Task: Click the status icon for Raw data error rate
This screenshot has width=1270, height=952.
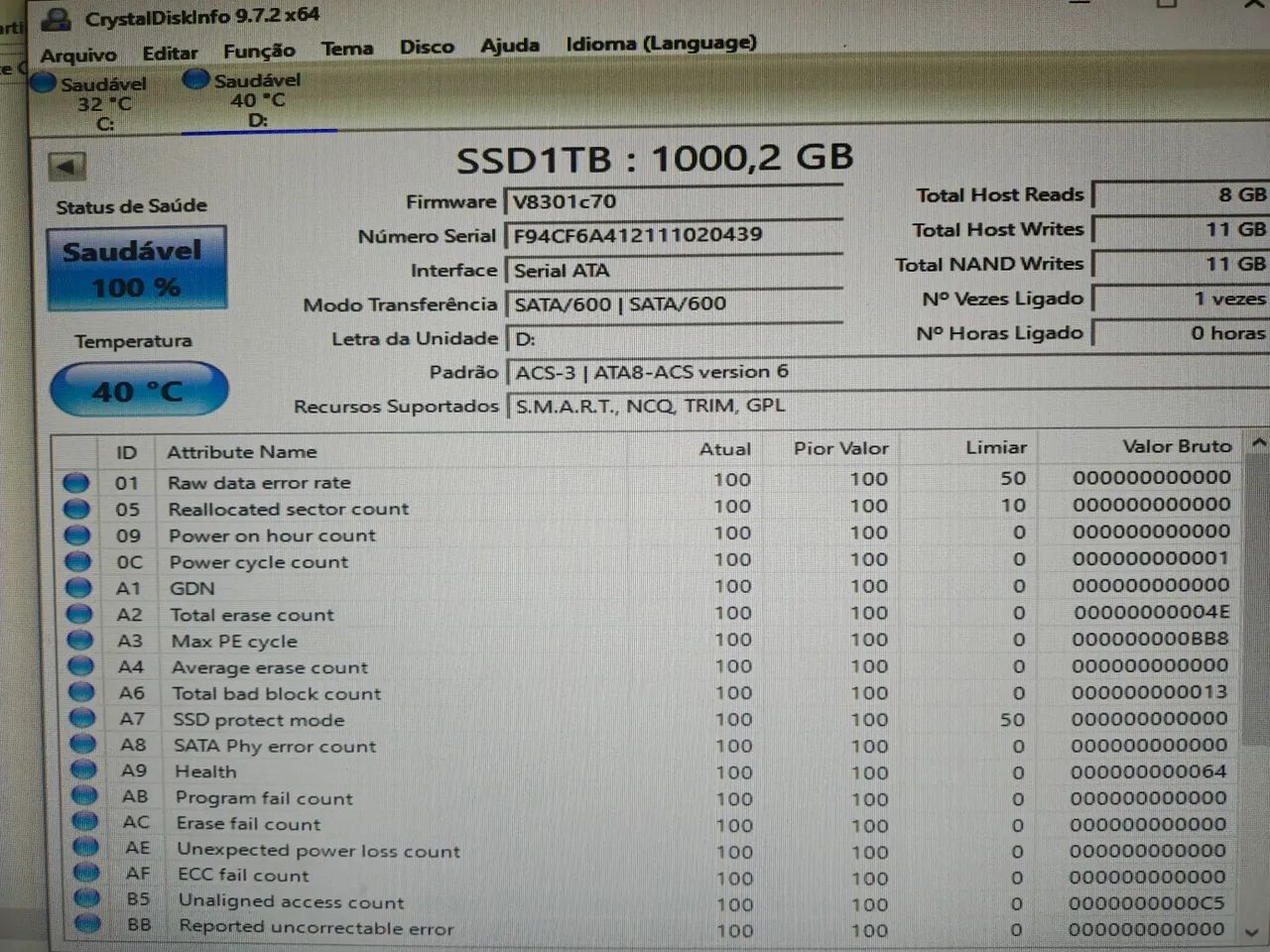Action: pos(76,483)
